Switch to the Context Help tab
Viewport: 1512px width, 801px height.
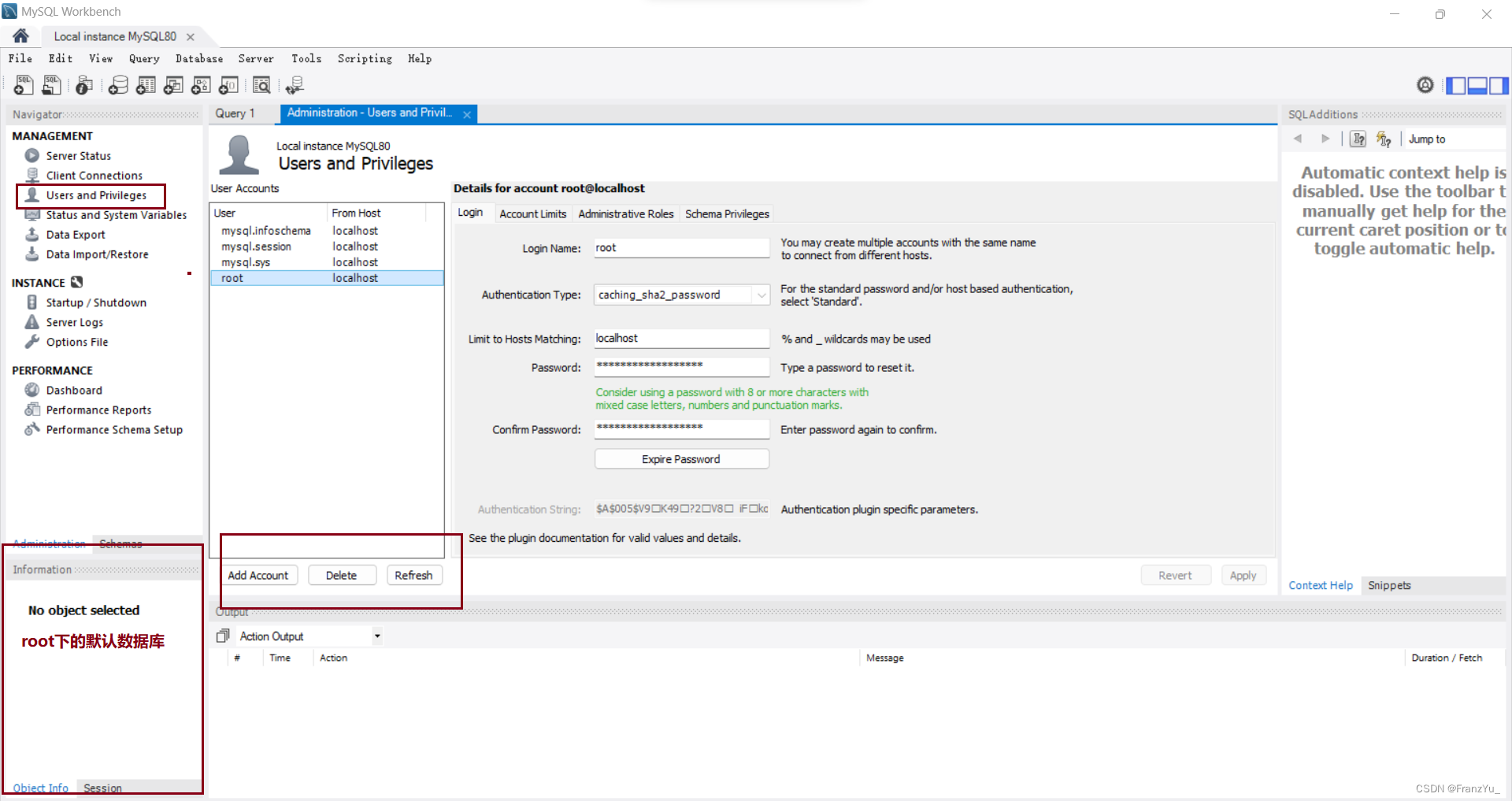pos(1321,585)
